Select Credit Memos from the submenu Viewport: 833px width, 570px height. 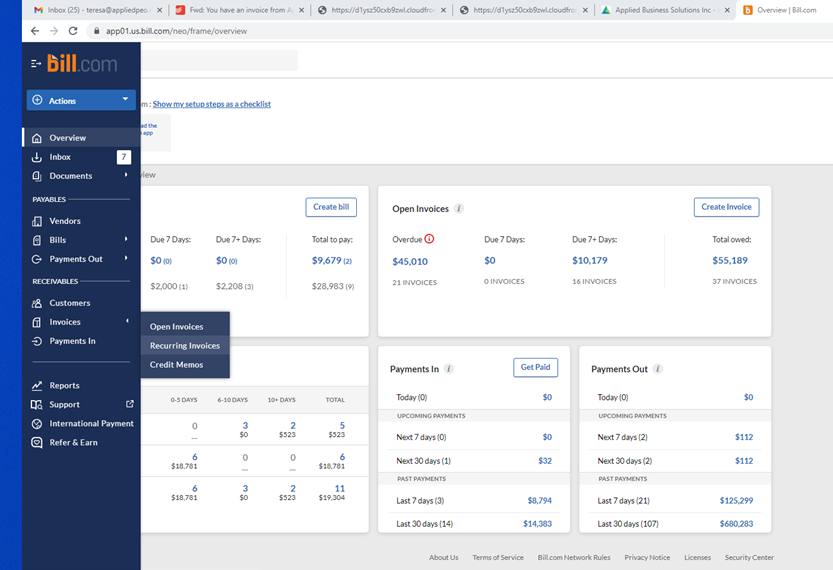(177, 365)
